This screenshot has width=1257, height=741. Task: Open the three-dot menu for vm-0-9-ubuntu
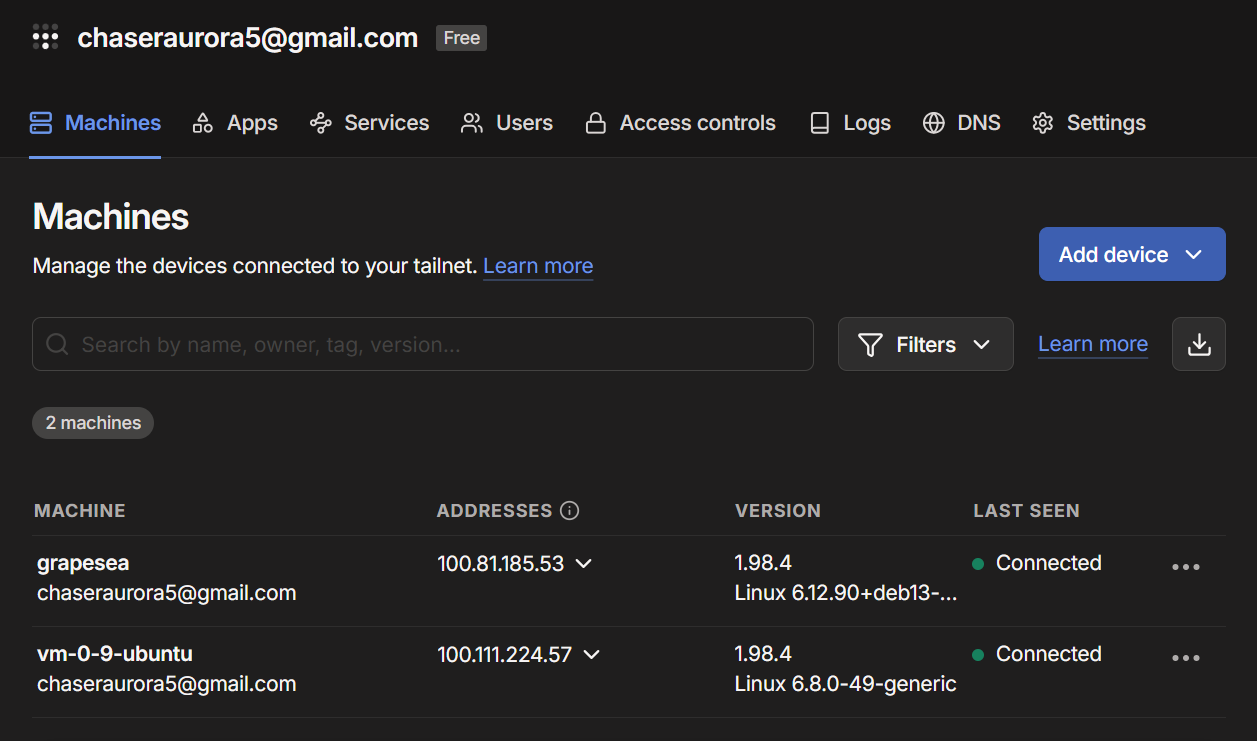point(1186,658)
